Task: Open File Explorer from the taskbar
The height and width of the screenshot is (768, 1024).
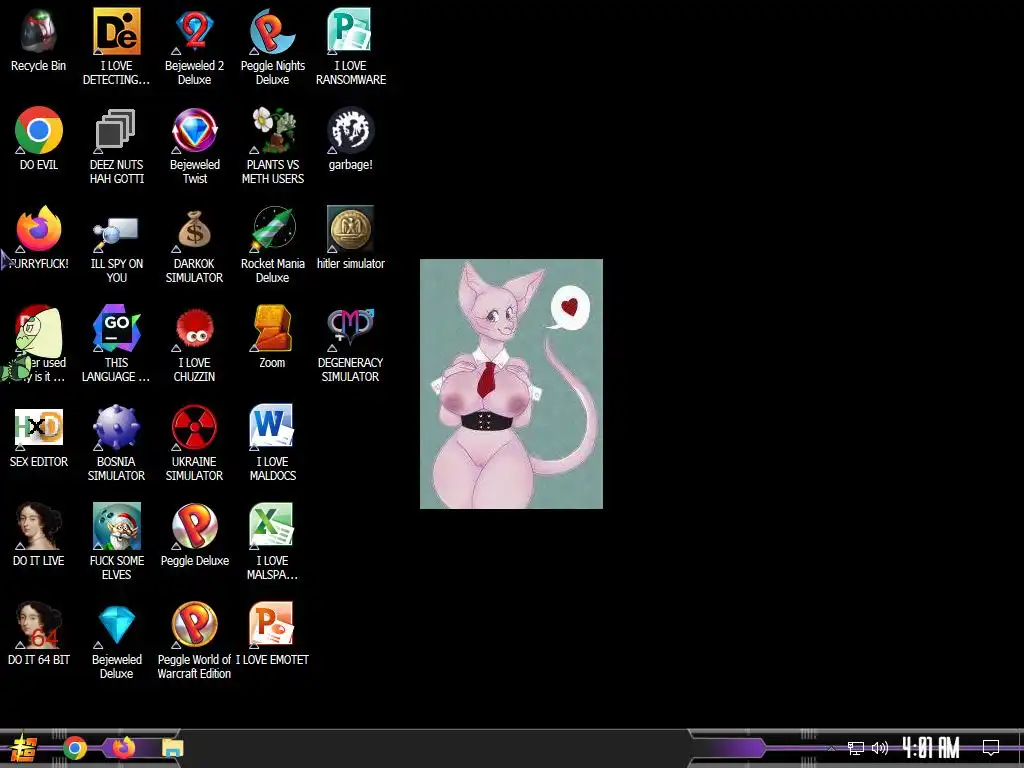Action: [172, 748]
